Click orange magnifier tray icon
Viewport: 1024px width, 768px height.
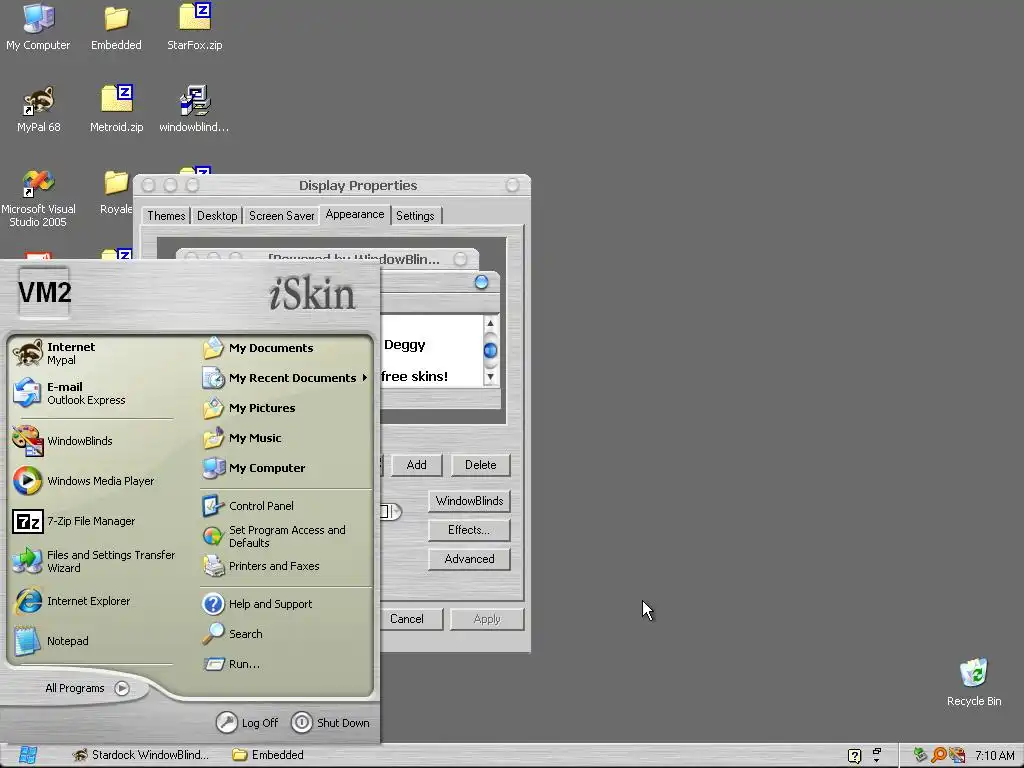coord(938,755)
